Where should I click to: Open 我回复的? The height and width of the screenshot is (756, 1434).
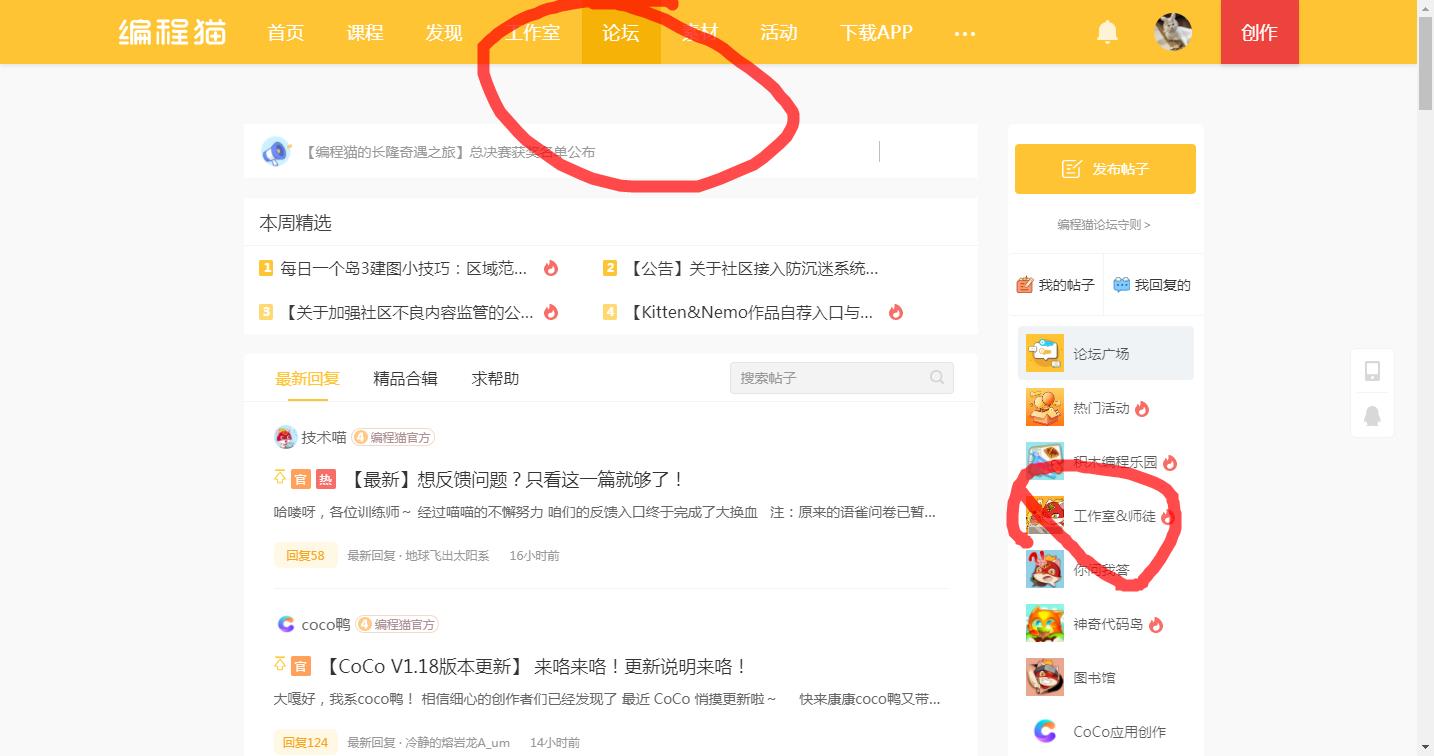click(x=1152, y=285)
